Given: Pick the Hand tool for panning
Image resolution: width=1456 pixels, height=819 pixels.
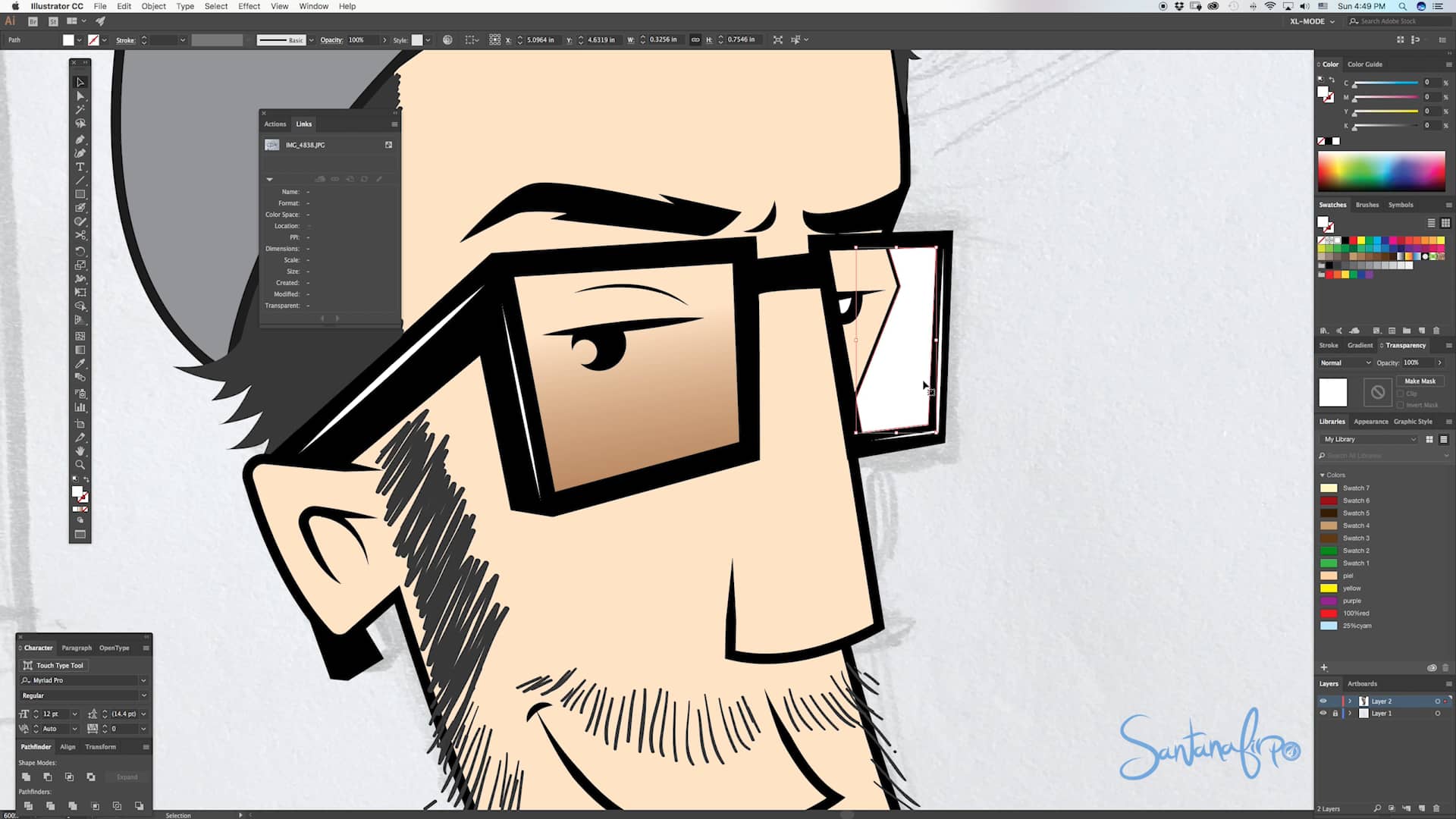Looking at the screenshot, I should [x=80, y=450].
